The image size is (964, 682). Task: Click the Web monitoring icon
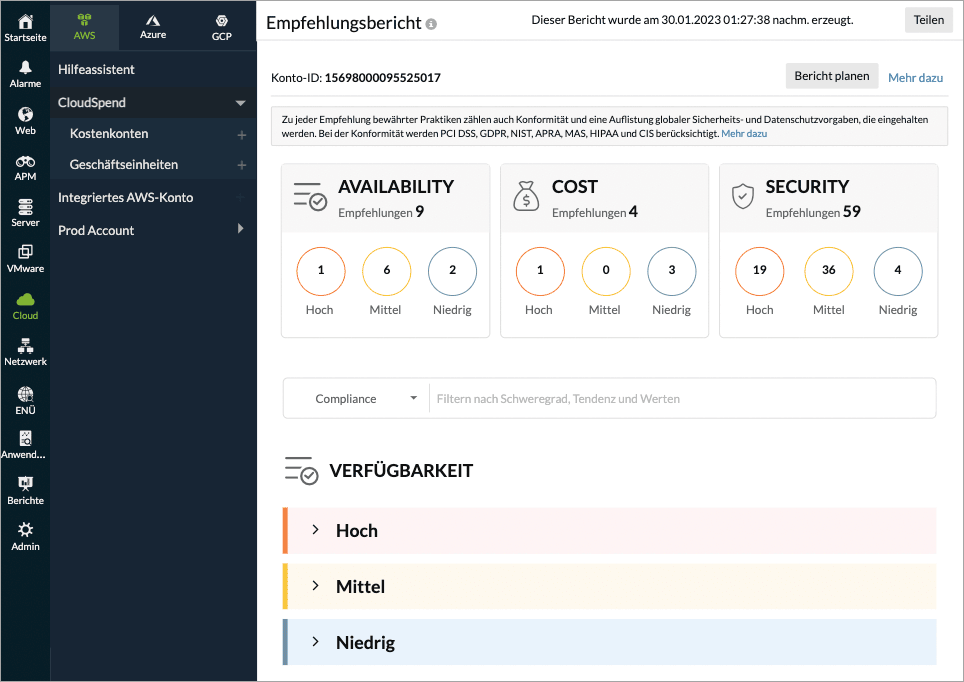click(25, 115)
